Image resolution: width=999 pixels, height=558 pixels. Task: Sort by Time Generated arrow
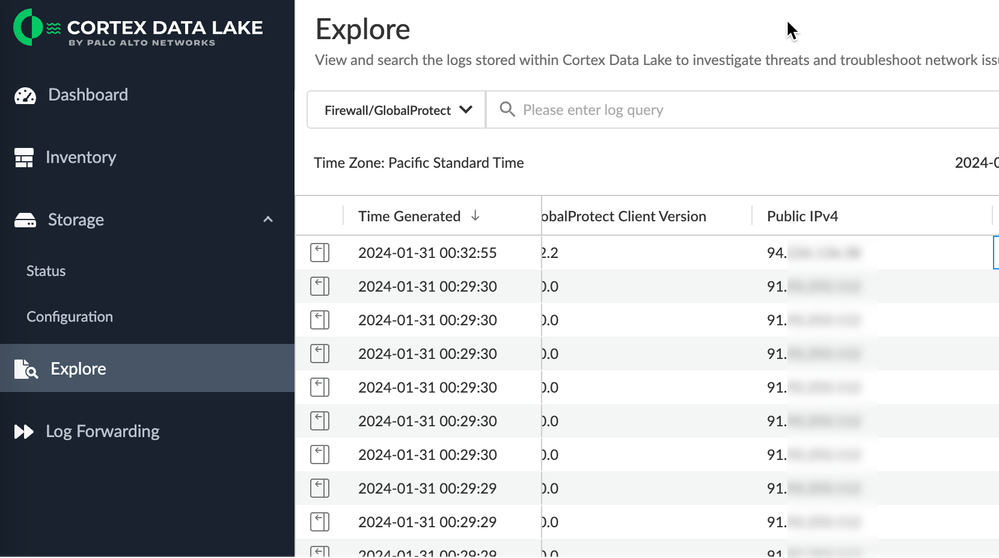click(475, 216)
